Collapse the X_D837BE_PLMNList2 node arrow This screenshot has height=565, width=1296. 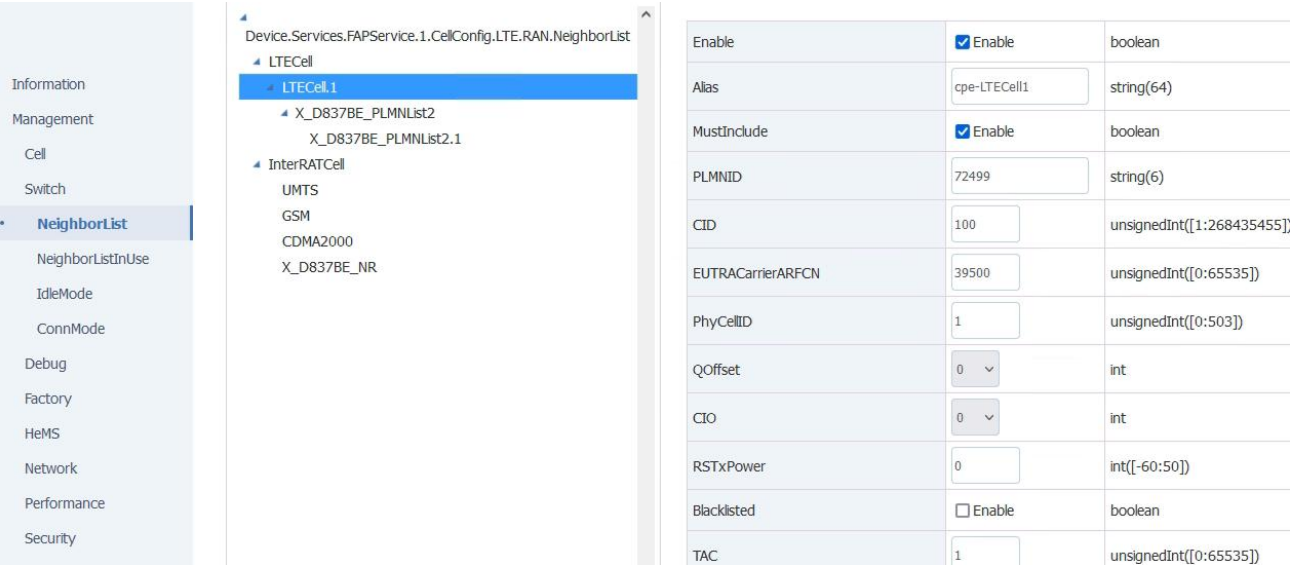pos(286,114)
